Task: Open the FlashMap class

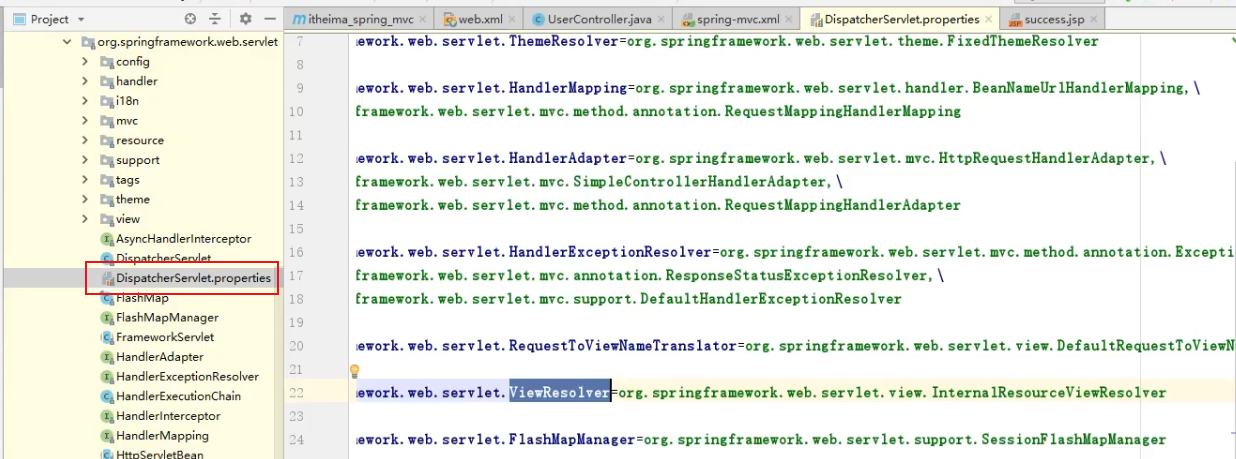Action: tap(143, 298)
